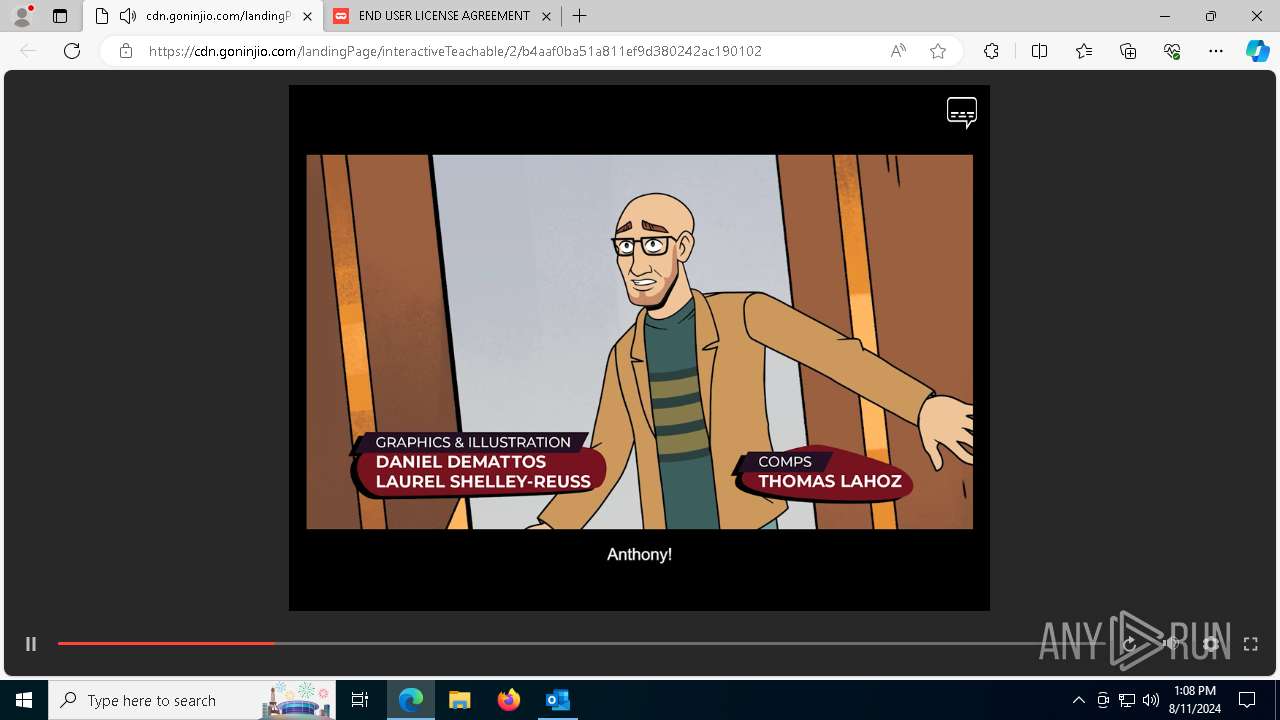View site information lock icon
Screen dimensions: 1280x720
click(126, 51)
